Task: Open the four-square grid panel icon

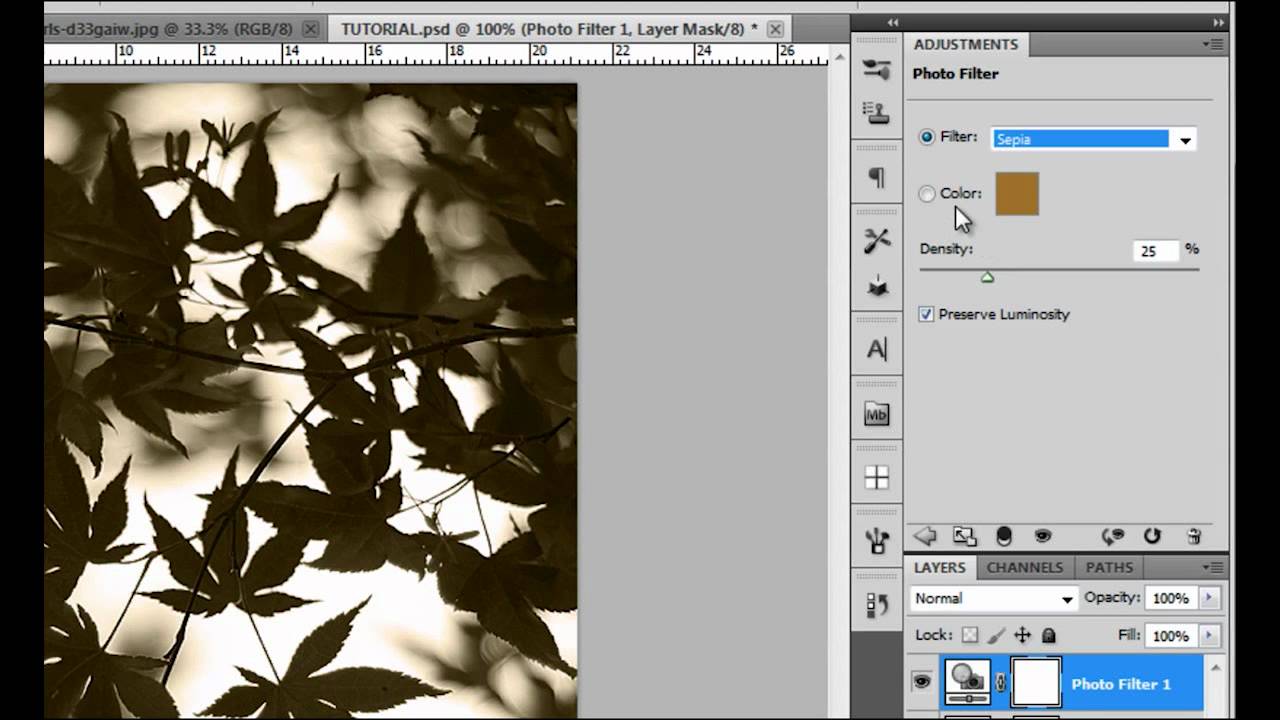Action: coord(877,478)
